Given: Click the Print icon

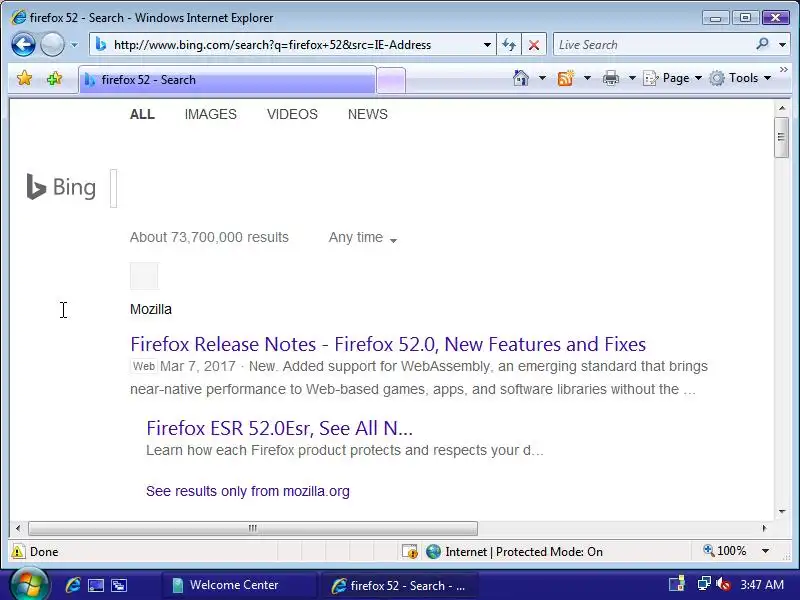Looking at the screenshot, I should point(611,78).
